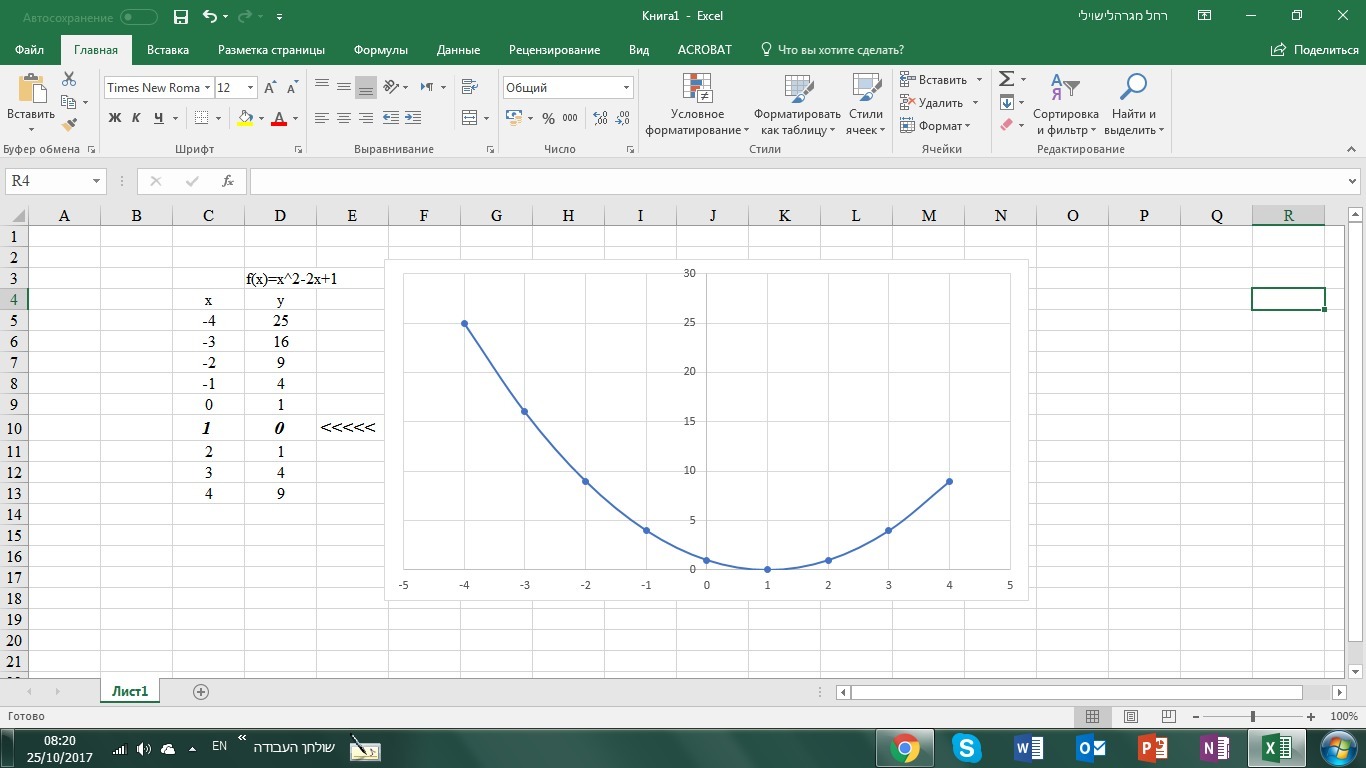1366x768 pixels.
Task: Switch to the Разметка страницы tab
Action: point(272,50)
